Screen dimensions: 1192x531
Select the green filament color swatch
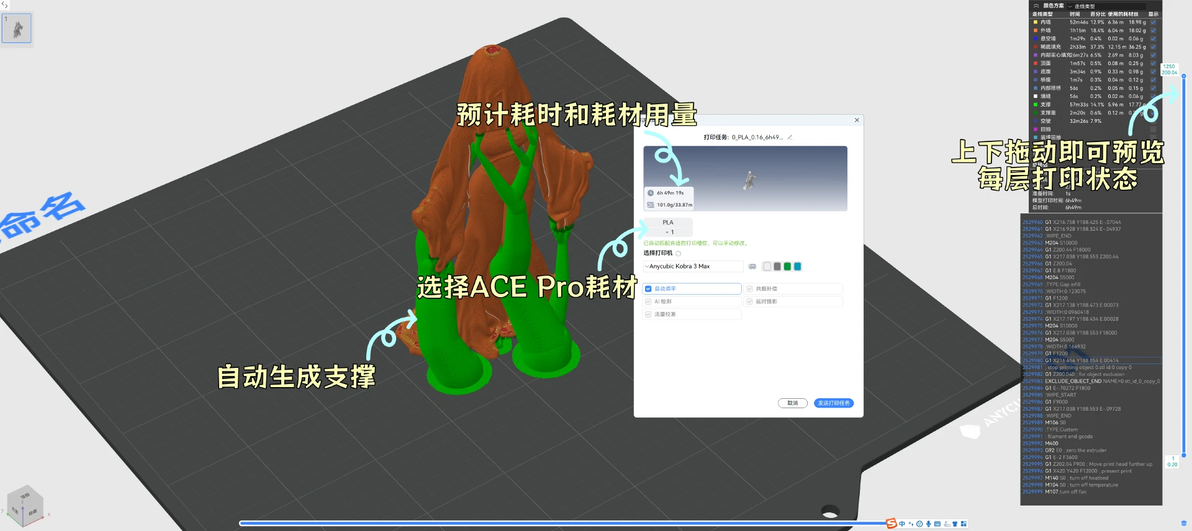click(788, 266)
